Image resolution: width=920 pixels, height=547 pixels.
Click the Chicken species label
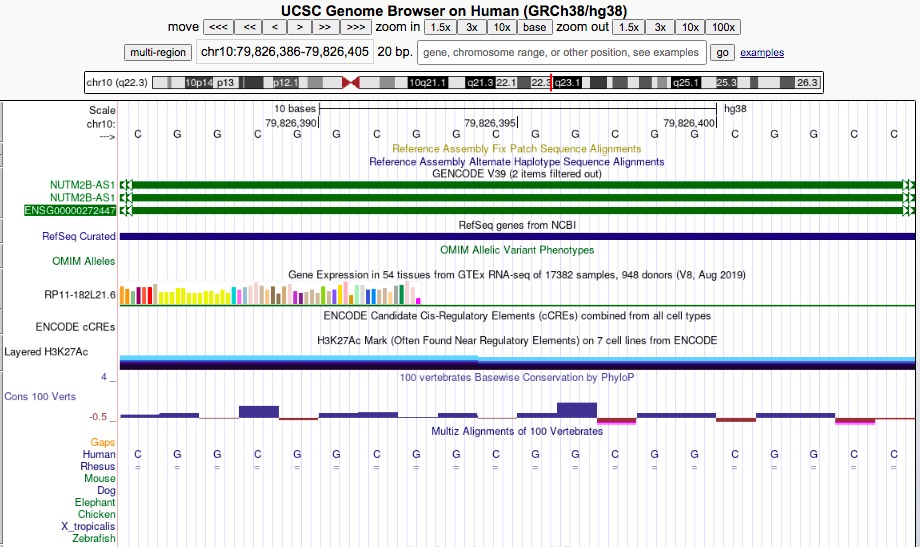point(96,514)
